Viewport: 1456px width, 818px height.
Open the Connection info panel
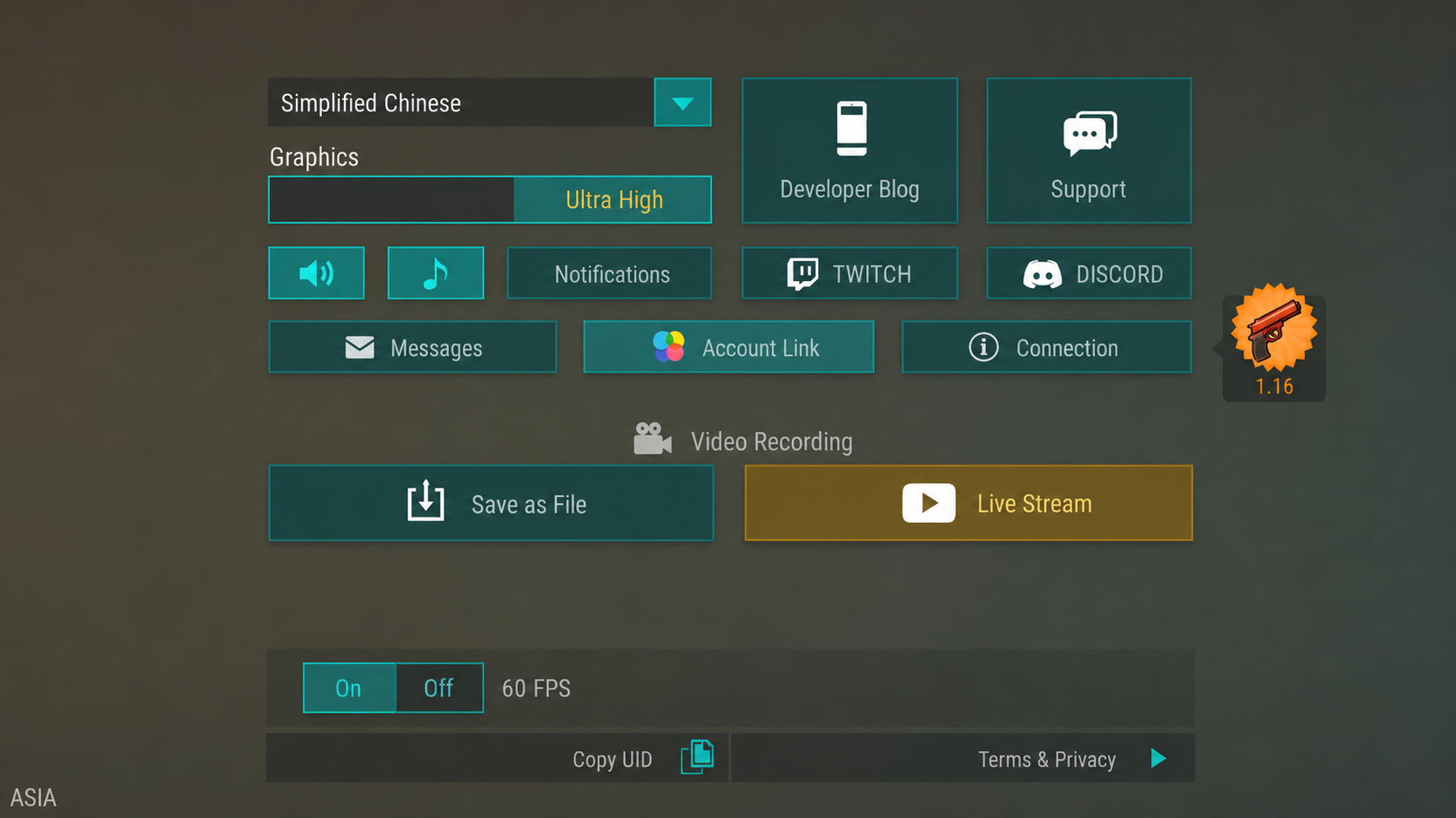click(x=1046, y=347)
